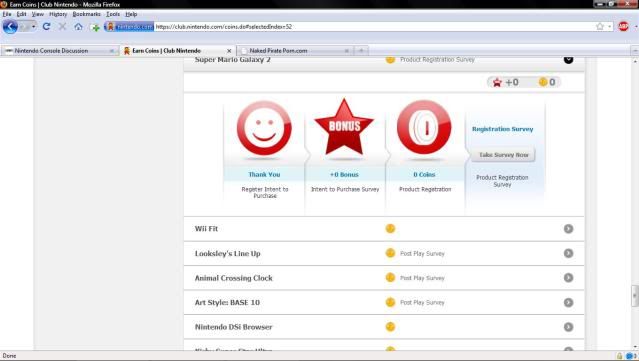The height and width of the screenshot is (361, 639).
Task: Expand the Nintendo DSi Browser row arrow
Action: pos(568,327)
